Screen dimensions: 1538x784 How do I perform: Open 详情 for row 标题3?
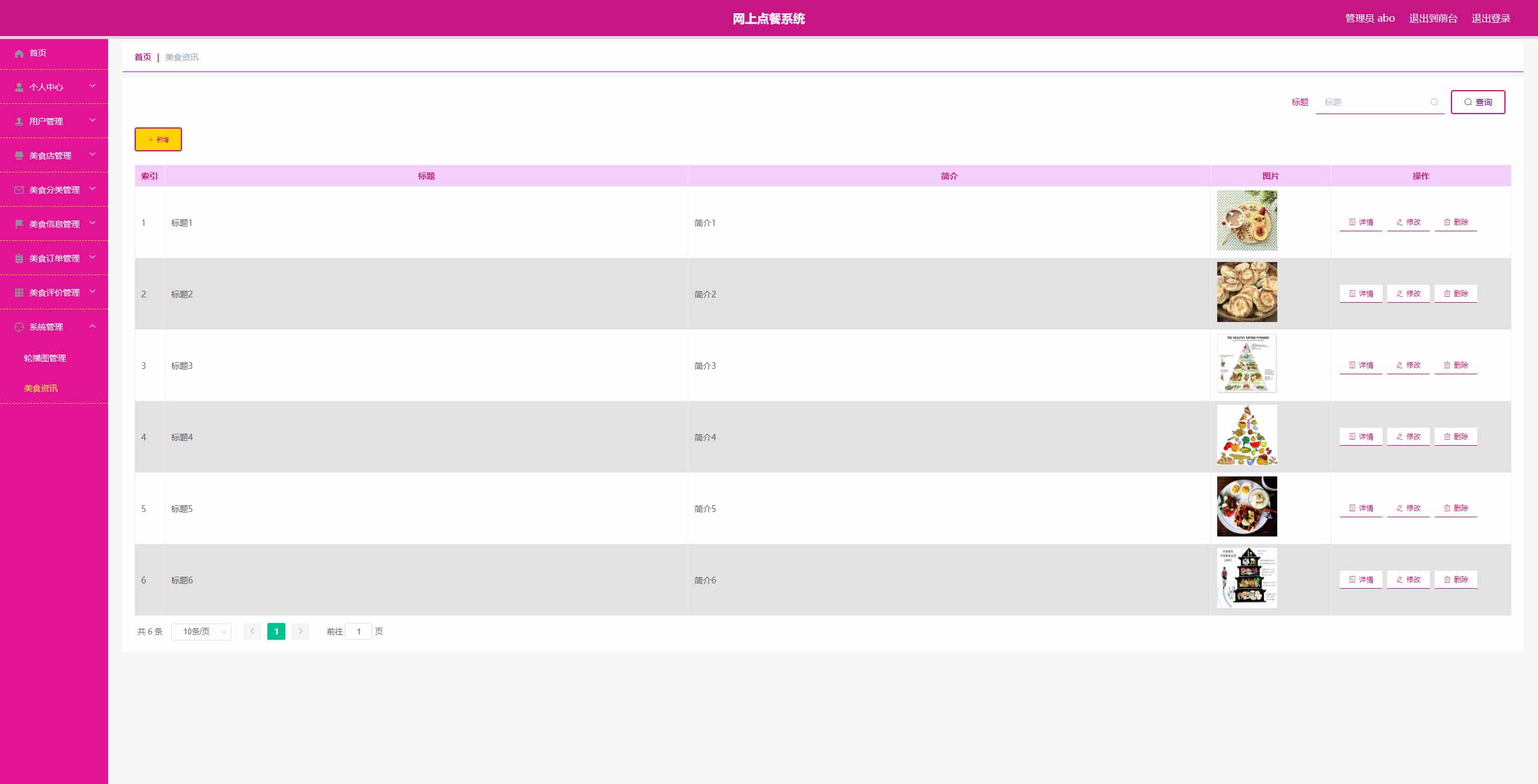point(1361,365)
